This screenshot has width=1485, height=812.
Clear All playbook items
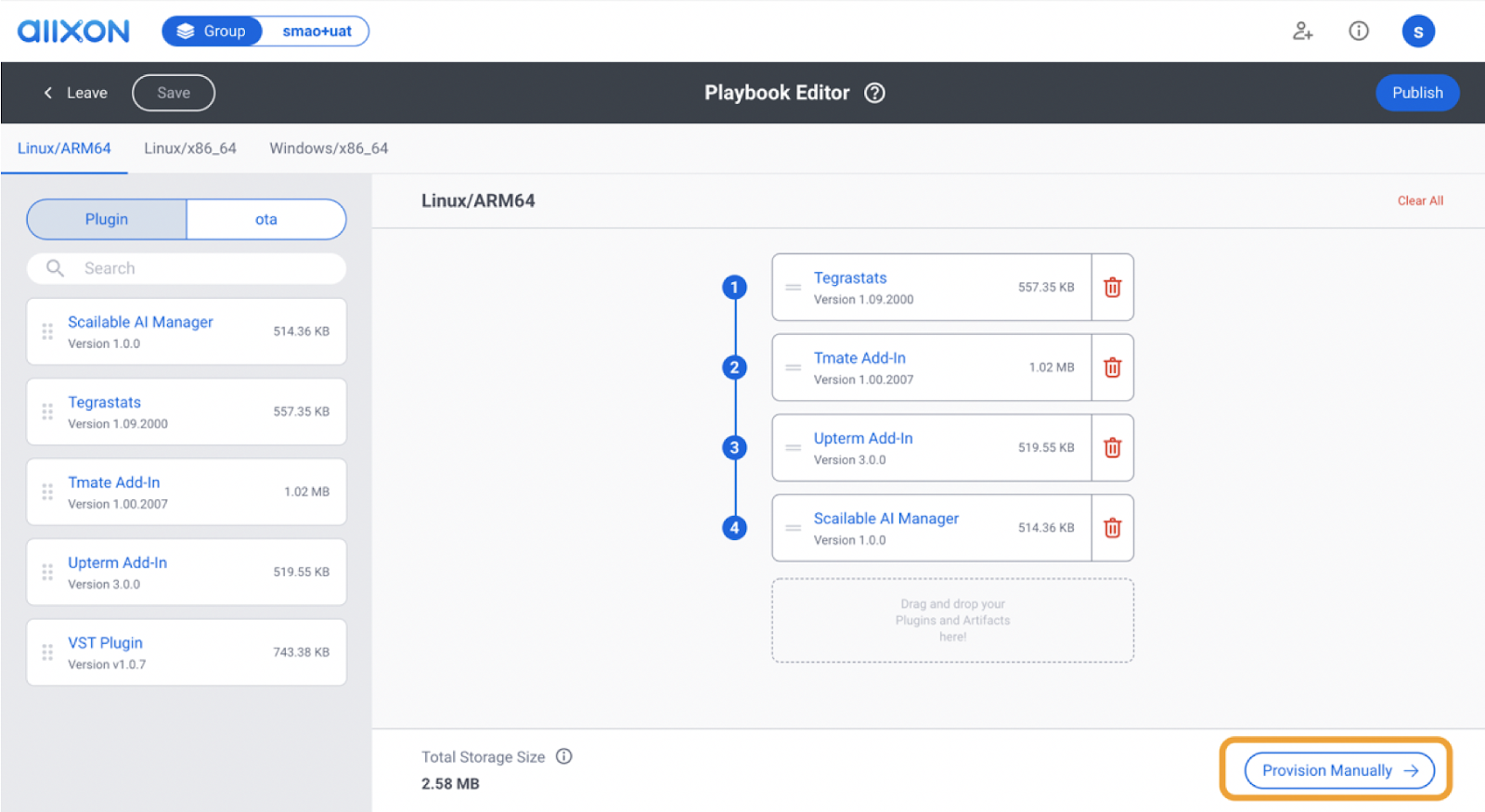click(1420, 200)
